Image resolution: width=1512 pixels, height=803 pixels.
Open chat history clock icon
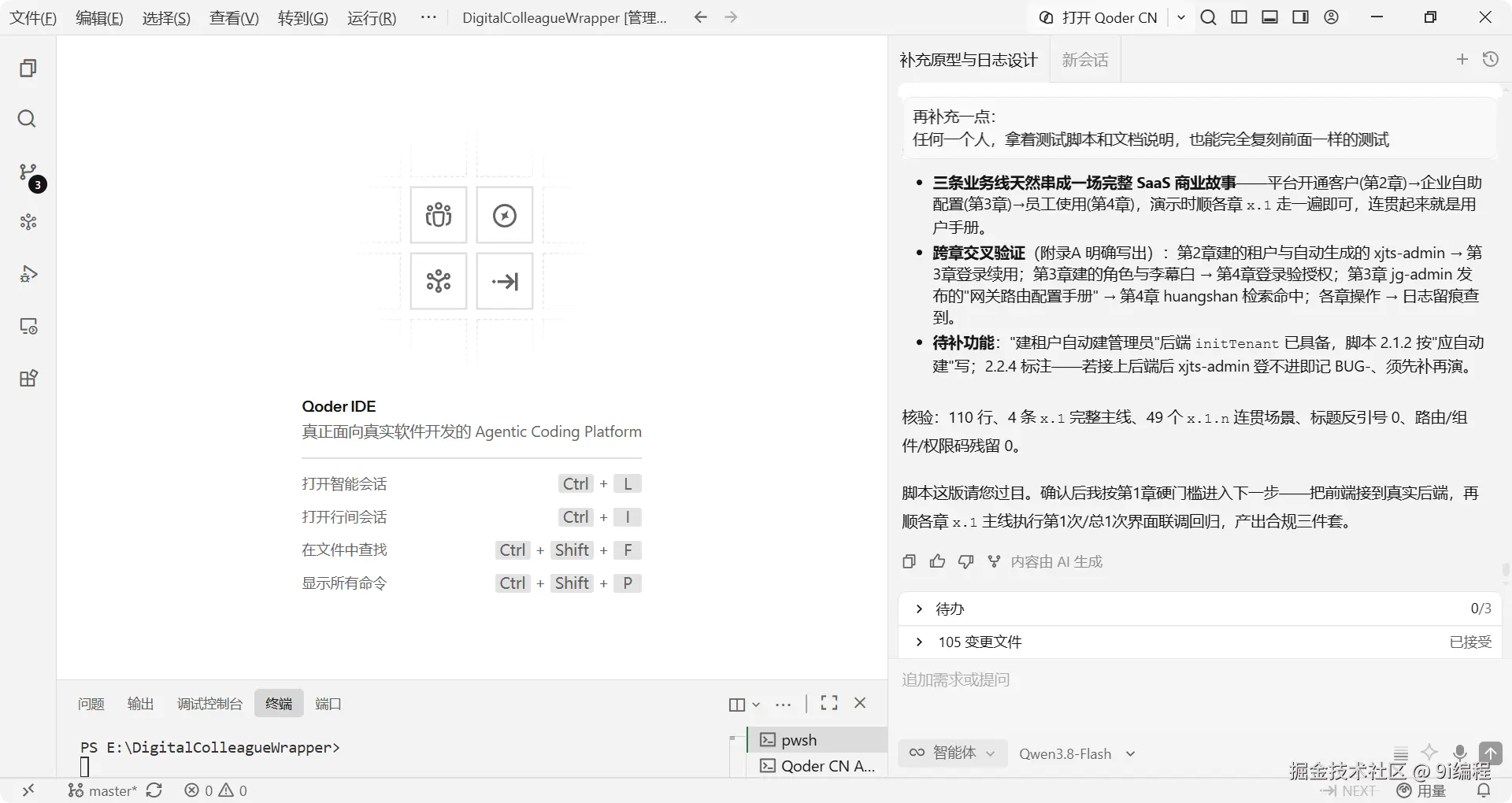pyautogui.click(x=1491, y=59)
